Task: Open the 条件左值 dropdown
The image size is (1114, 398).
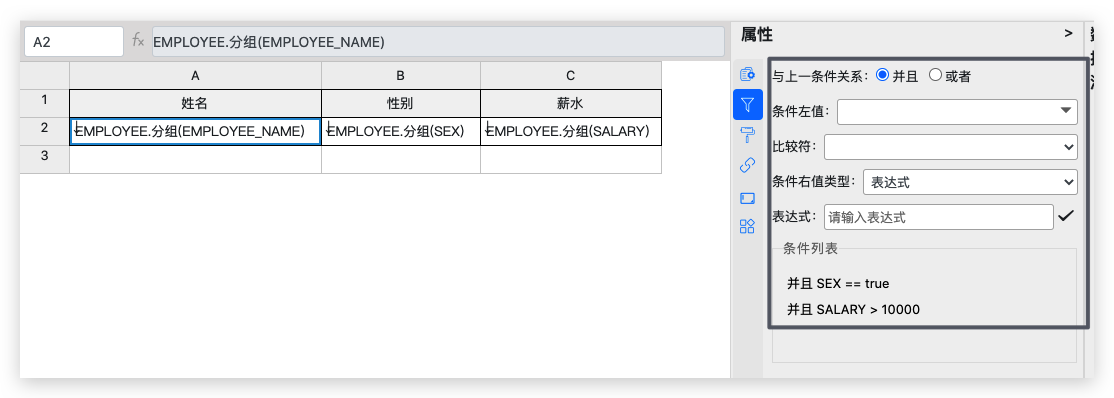Action: (x=957, y=111)
